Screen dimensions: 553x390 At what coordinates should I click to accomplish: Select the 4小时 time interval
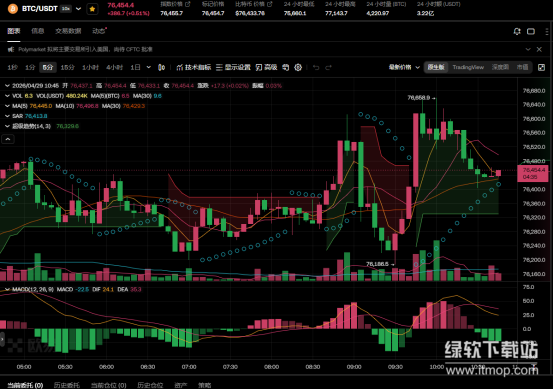[x=115, y=67]
